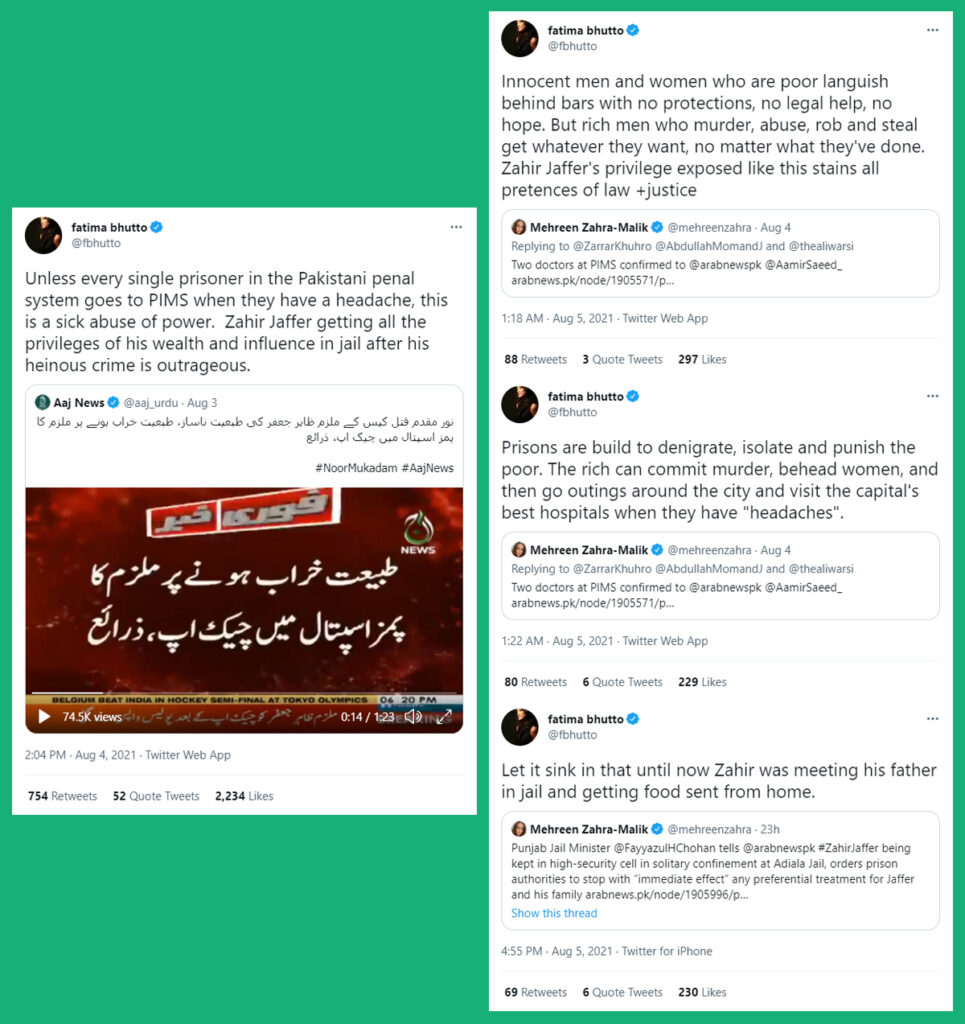Open the 297 Likes list

pos(702,359)
